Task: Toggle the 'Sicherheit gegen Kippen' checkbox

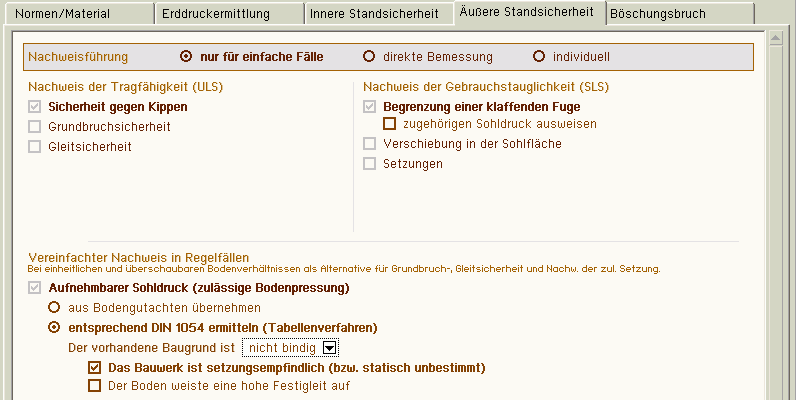Action: coord(35,107)
